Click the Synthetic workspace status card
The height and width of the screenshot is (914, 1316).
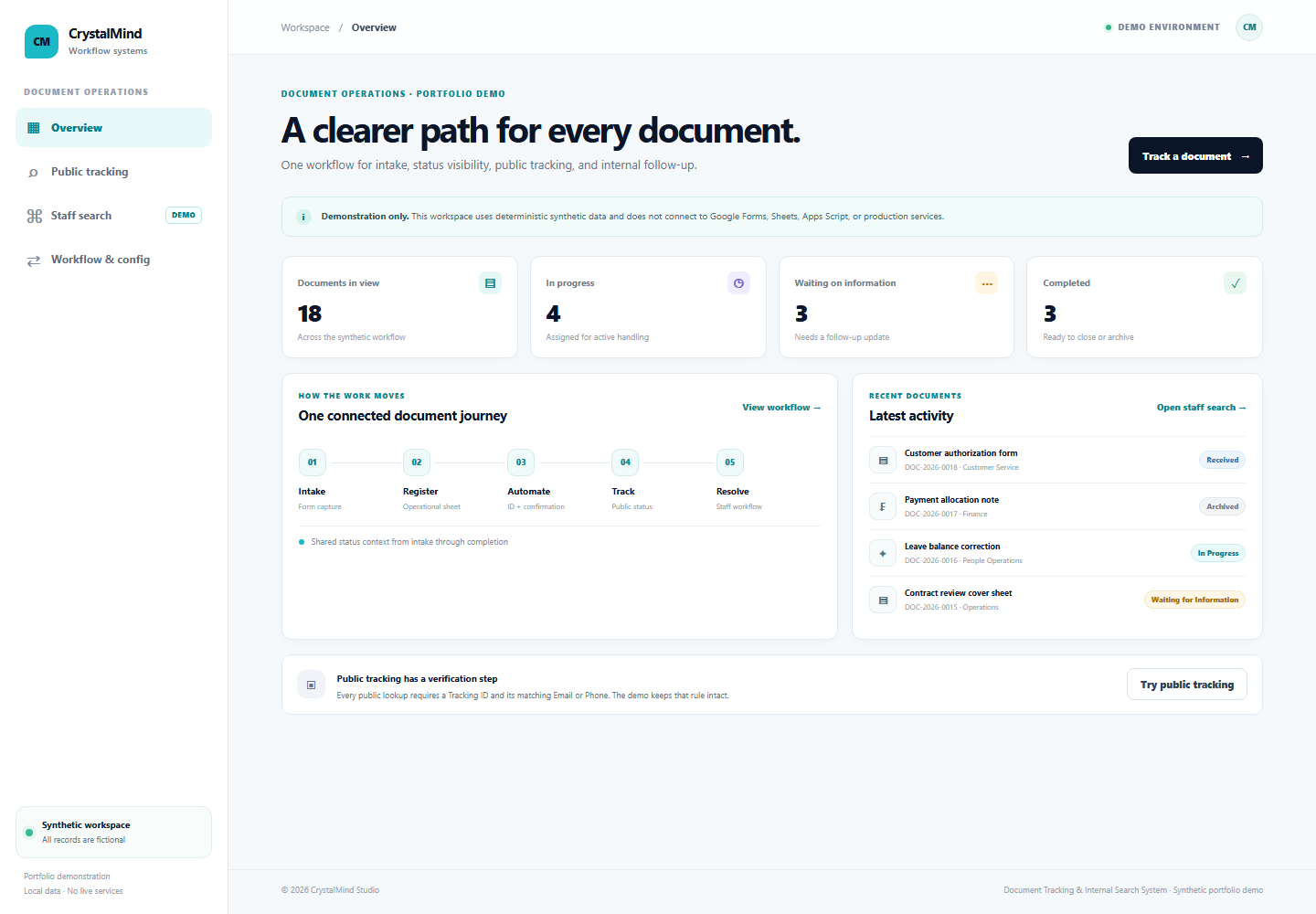(x=113, y=832)
